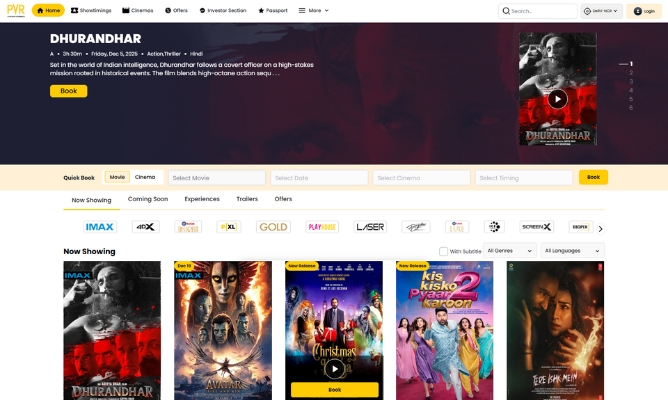The width and height of the screenshot is (668, 400).
Task: Pick the Playhouse format logo
Action: pos(322,227)
